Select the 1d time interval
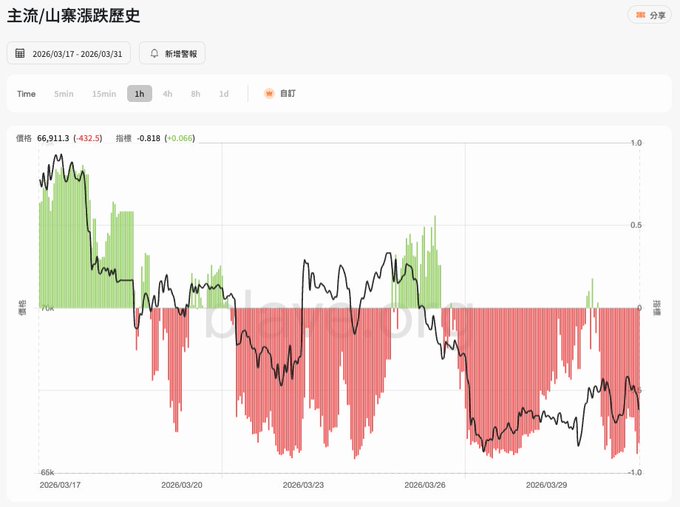 pos(224,94)
